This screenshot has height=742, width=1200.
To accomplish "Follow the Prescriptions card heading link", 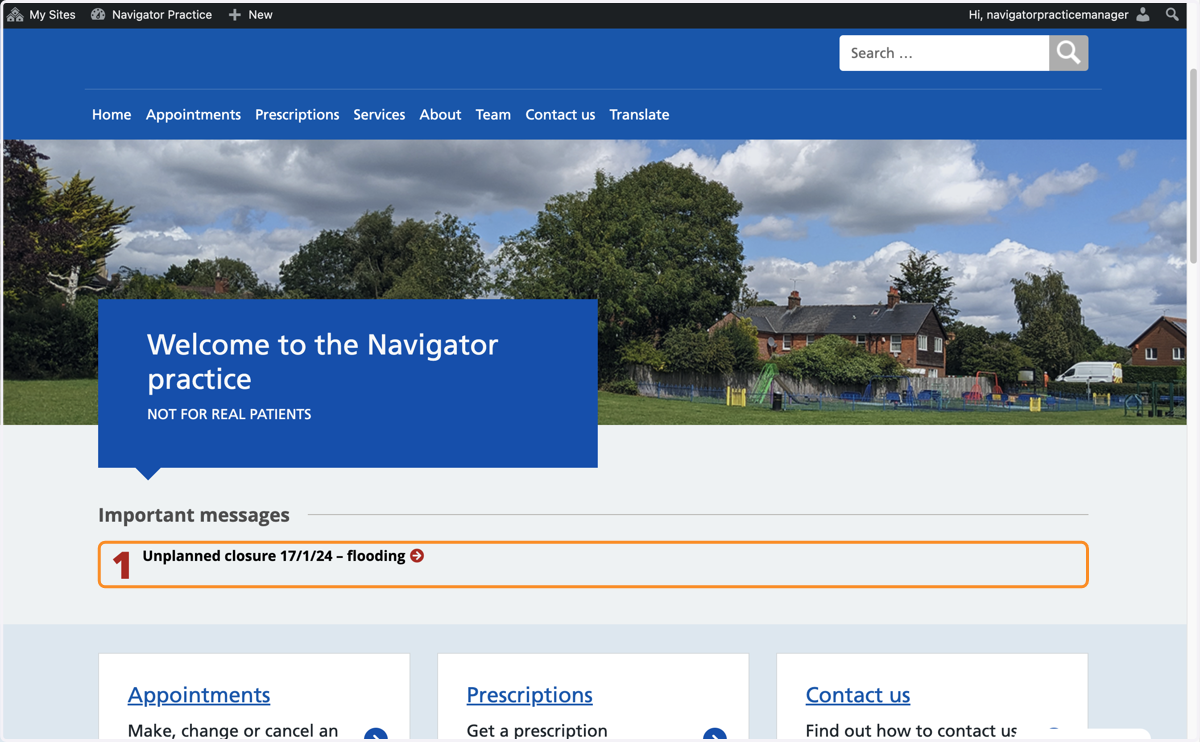I will click(529, 695).
